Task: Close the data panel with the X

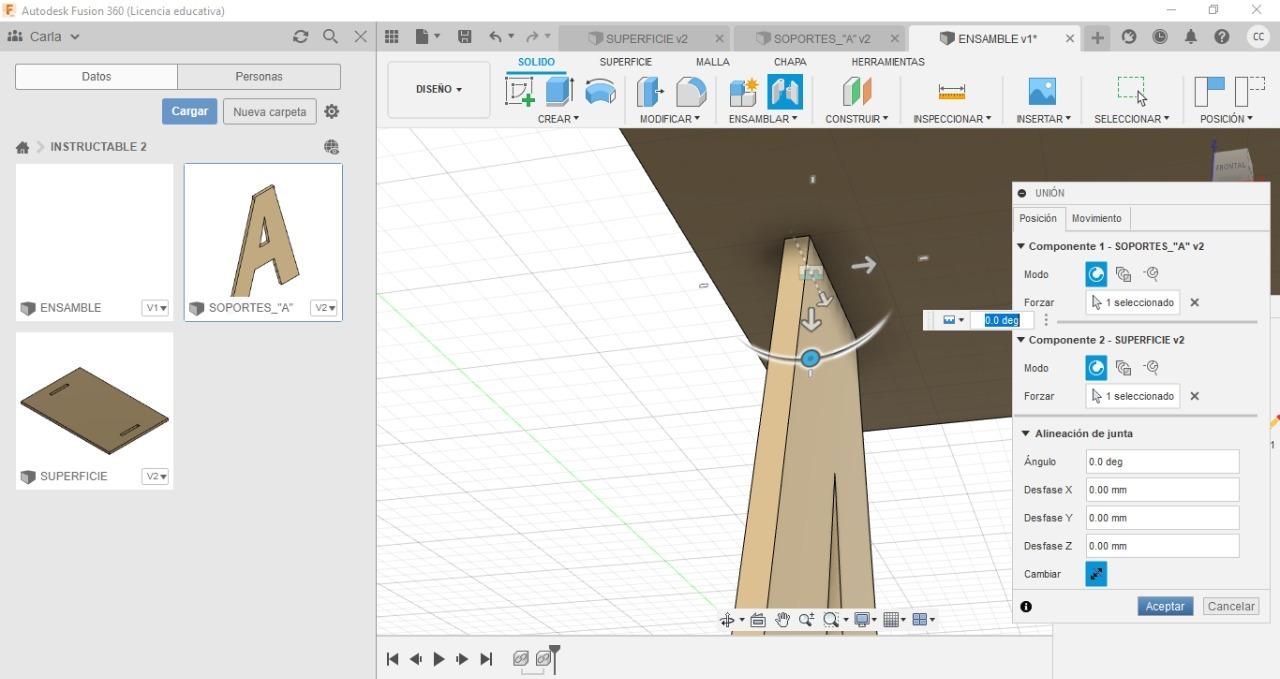Action: tap(361, 36)
